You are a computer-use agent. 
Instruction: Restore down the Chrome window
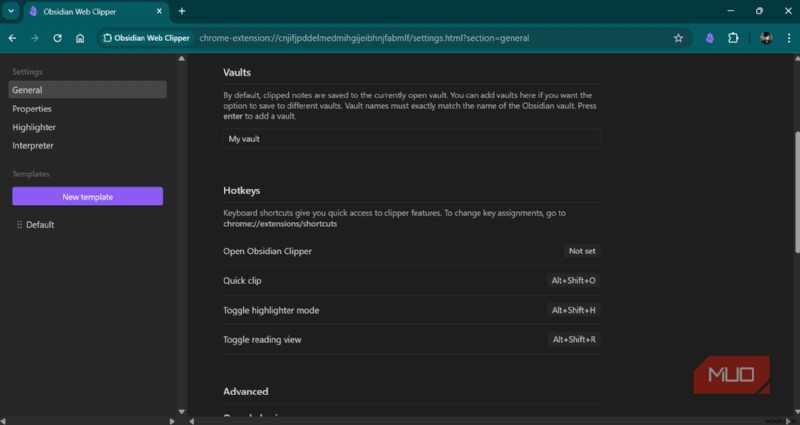coord(759,11)
